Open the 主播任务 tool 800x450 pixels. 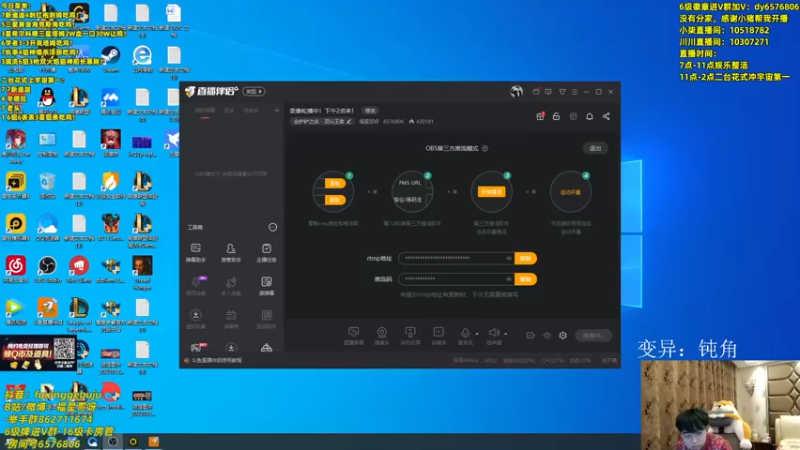[x=266, y=253]
